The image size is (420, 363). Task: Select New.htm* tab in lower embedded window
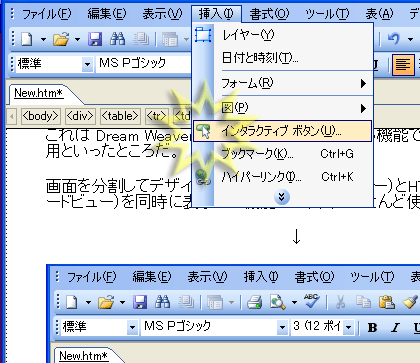coord(83,356)
